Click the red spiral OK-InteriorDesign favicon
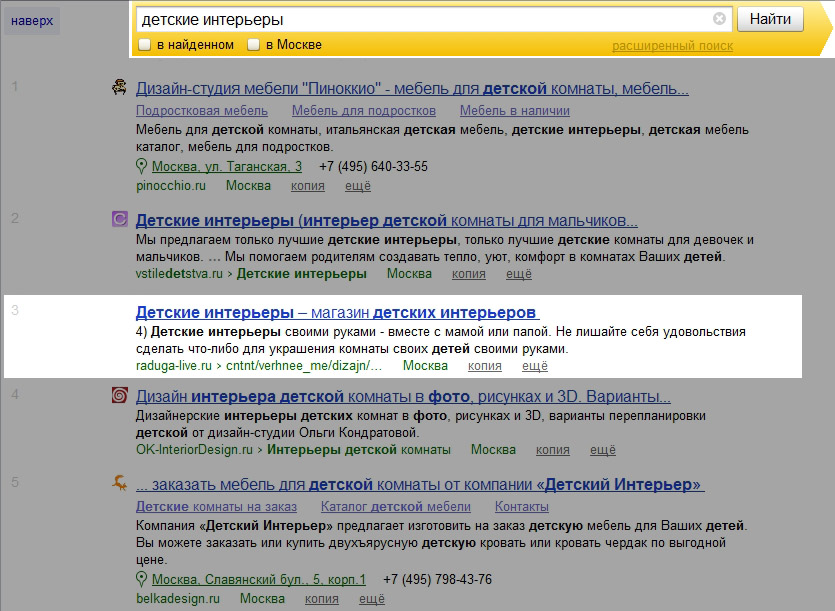Screen dimensions: 835x611 click(119, 395)
